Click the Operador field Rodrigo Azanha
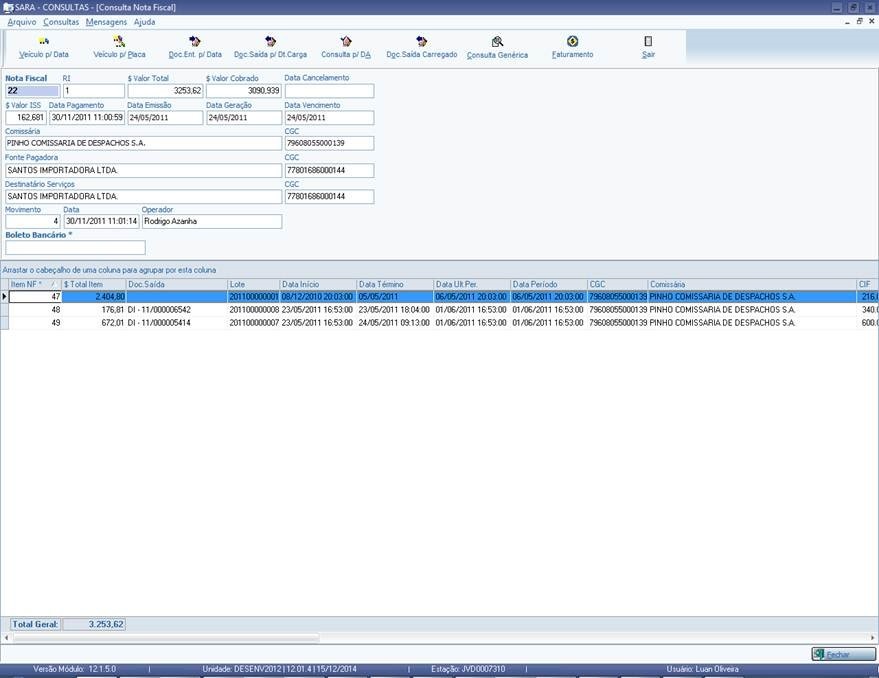The image size is (879, 678). pos(212,222)
